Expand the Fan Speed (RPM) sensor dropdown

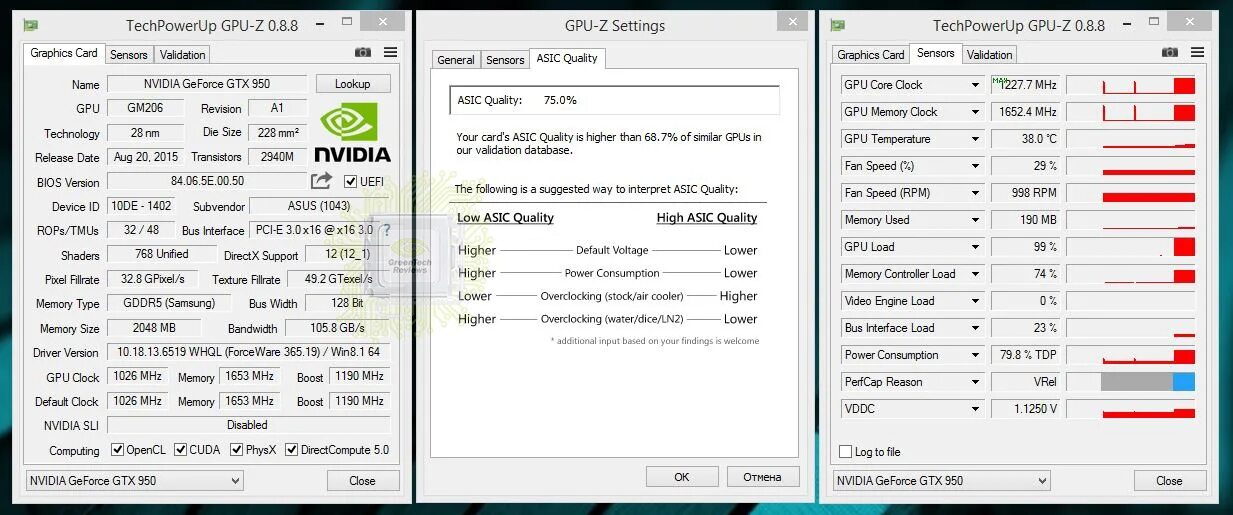[975, 193]
